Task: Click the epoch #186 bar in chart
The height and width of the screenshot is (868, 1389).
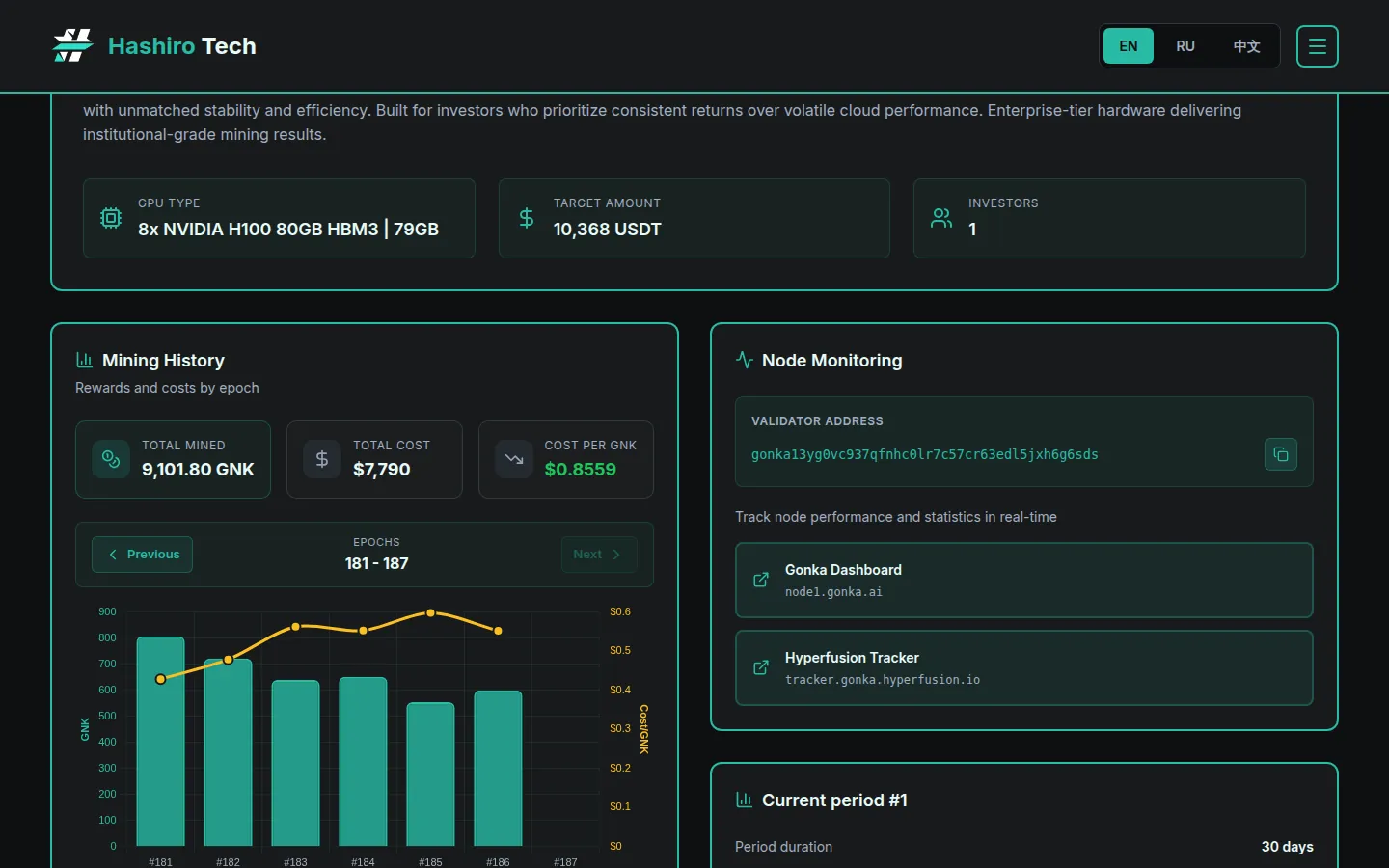Action: coord(498,768)
